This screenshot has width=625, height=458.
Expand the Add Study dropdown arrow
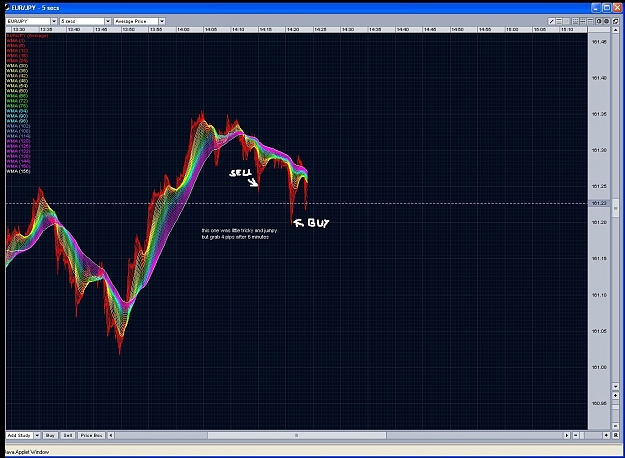(x=37, y=435)
